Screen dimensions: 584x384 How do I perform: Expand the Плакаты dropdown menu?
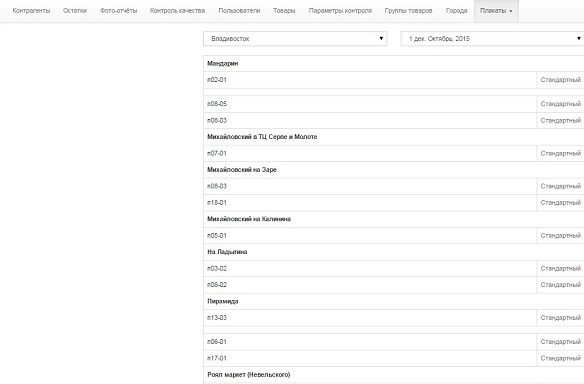(x=496, y=11)
